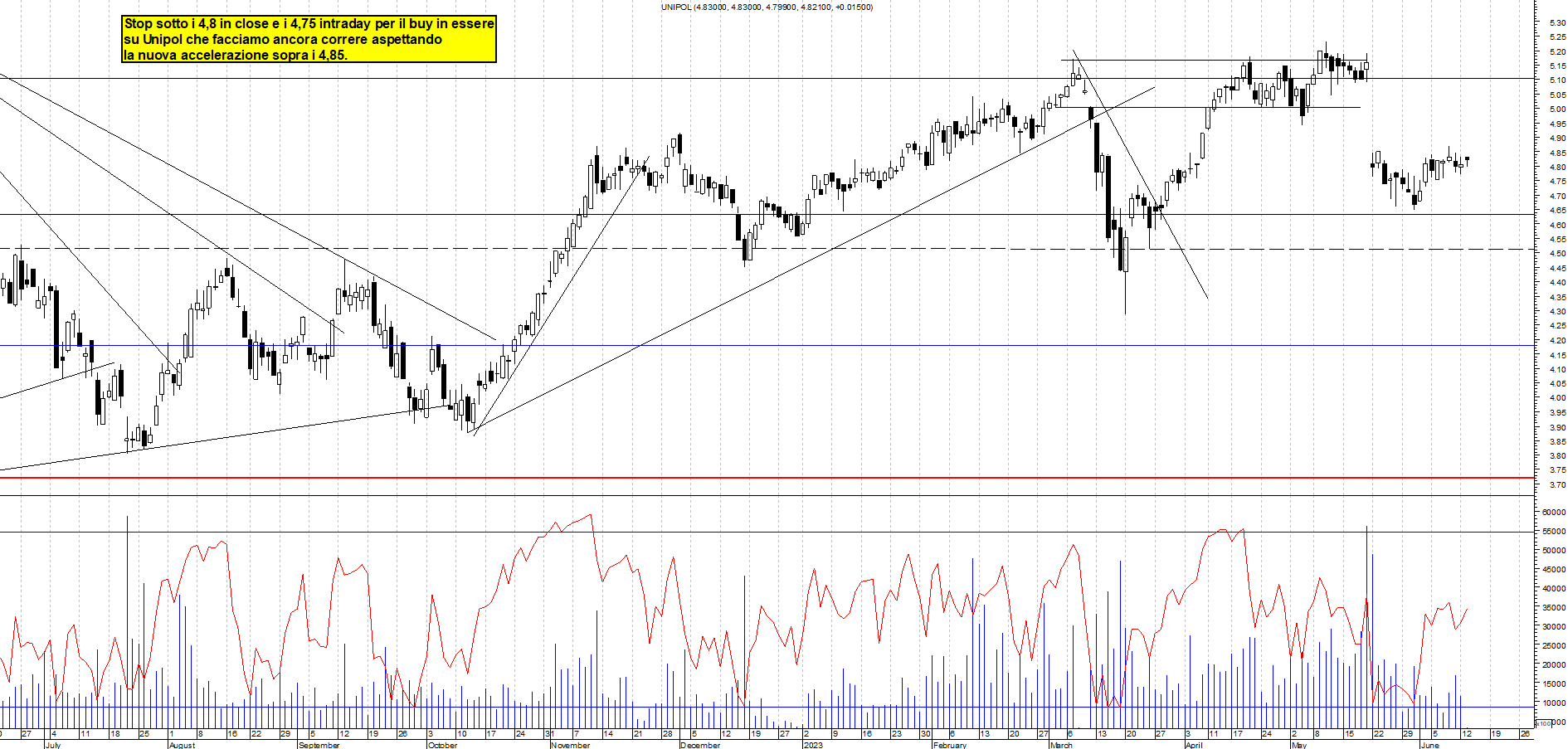The width and height of the screenshot is (1568, 749).
Task: Click the 3.70 price axis label
Action: click(x=1557, y=484)
